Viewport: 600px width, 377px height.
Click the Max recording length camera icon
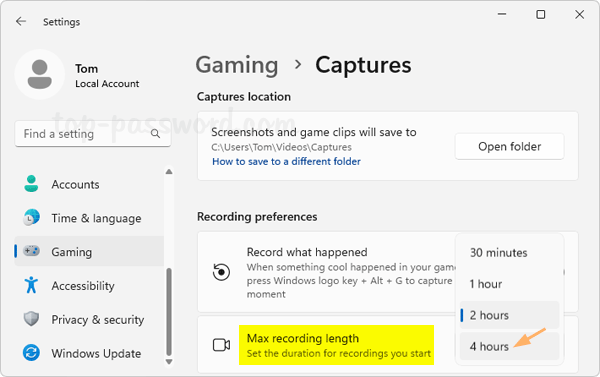(x=221, y=345)
